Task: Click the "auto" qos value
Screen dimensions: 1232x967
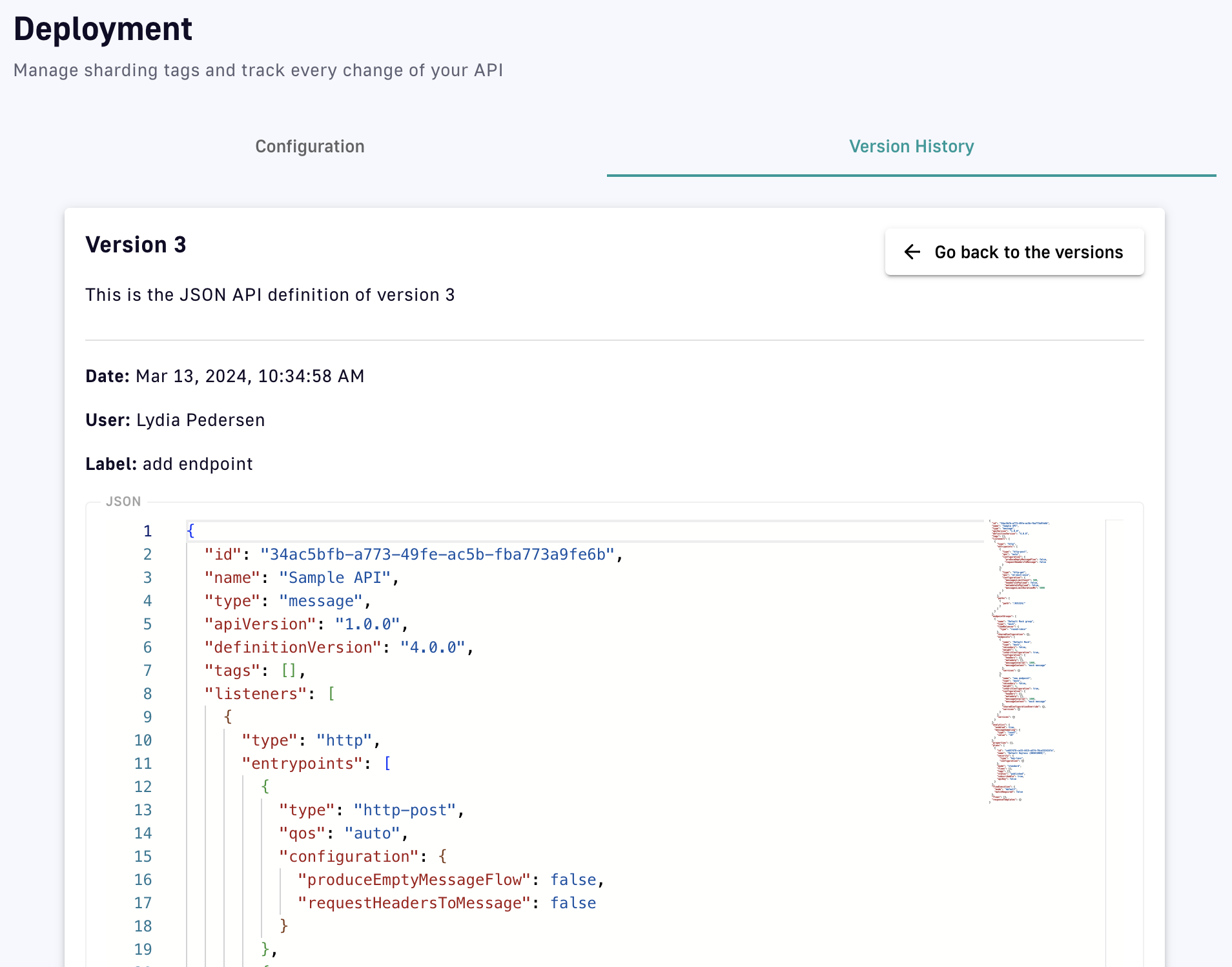Action: click(x=372, y=833)
